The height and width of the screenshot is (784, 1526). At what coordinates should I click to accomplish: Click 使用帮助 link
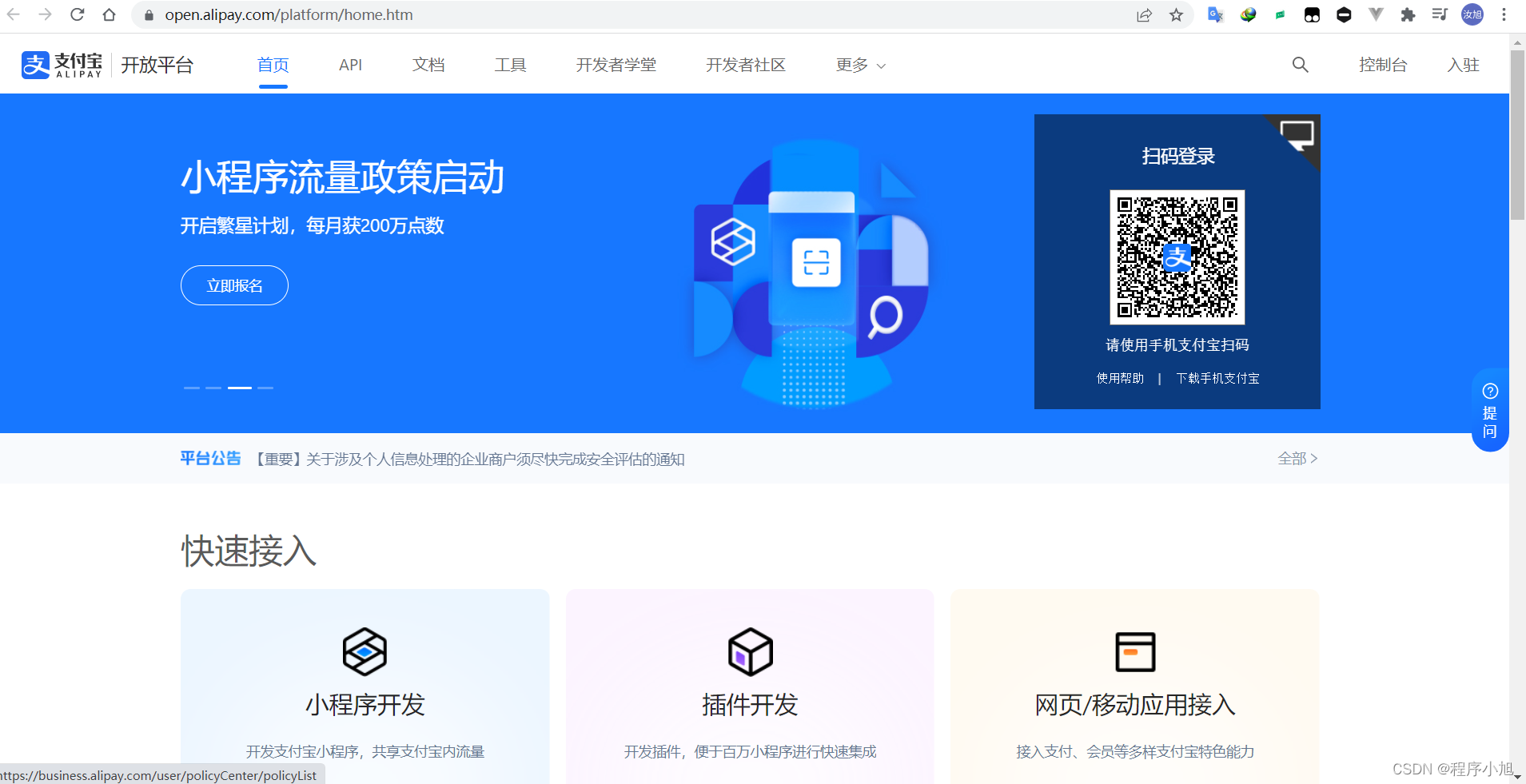click(1120, 378)
